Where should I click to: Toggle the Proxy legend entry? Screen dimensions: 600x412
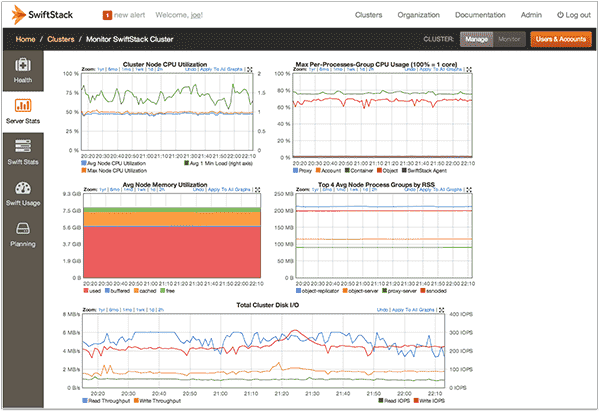click(x=302, y=171)
